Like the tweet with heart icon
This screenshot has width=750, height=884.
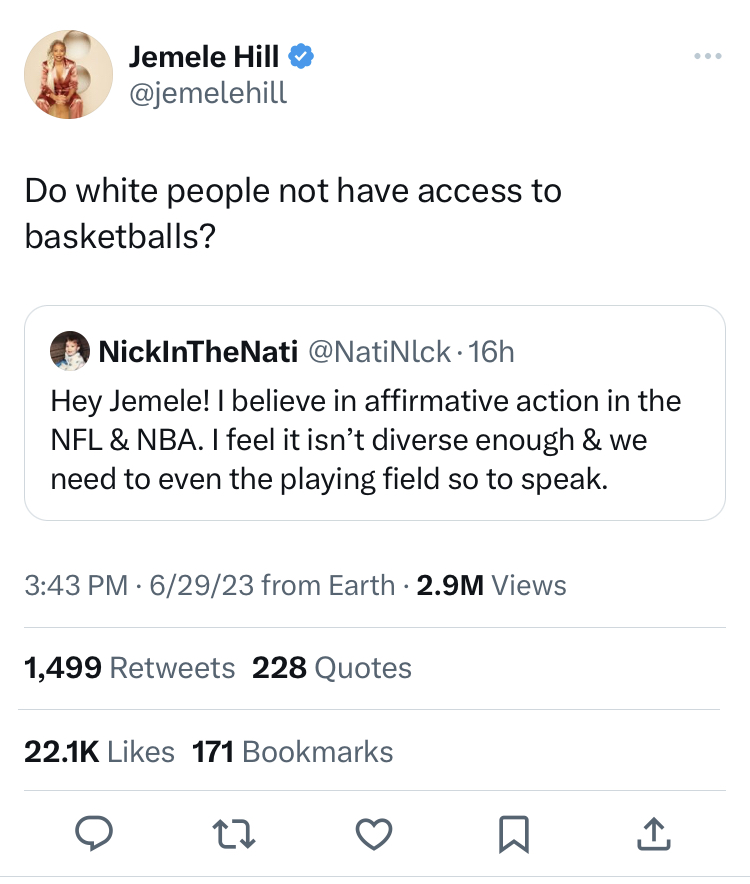point(375,833)
